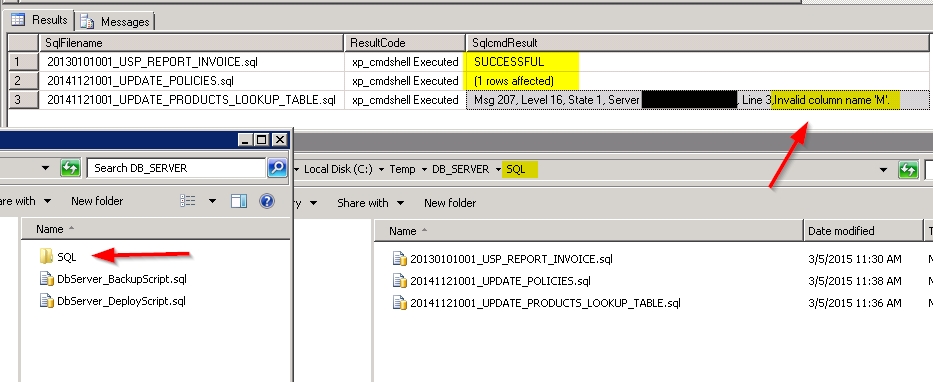Expand dropdown arrow after DB_SERVER in breadcrumb
This screenshot has height=382, width=933.
[498, 170]
